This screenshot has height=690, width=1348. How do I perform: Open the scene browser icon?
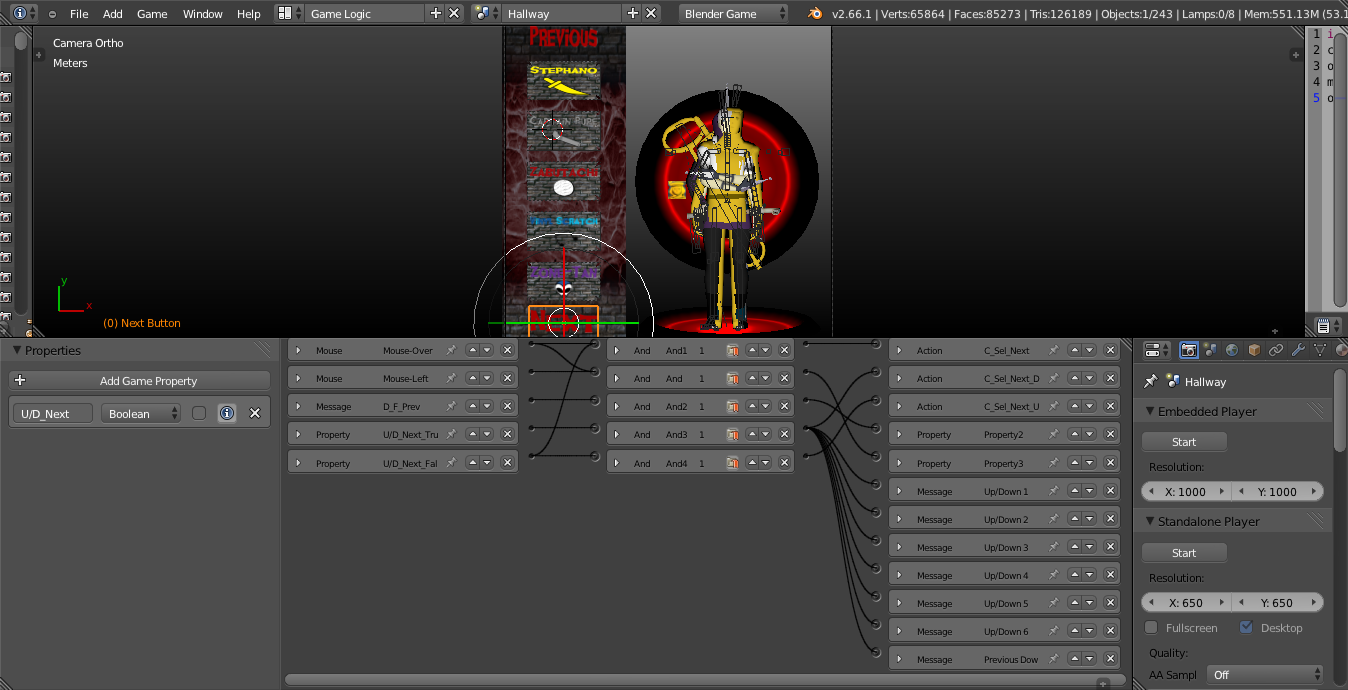pos(485,13)
